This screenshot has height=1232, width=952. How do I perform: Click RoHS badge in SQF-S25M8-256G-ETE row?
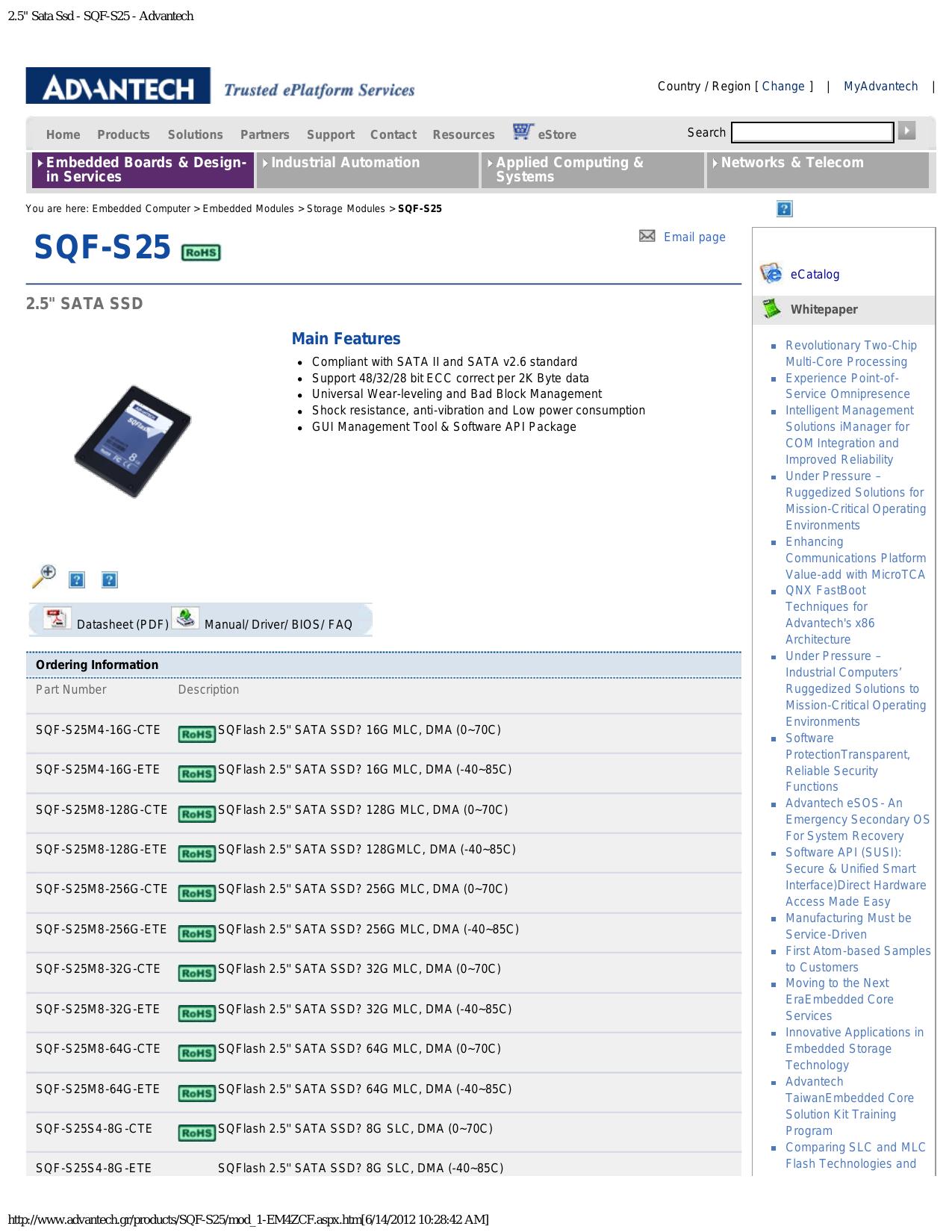197,933
